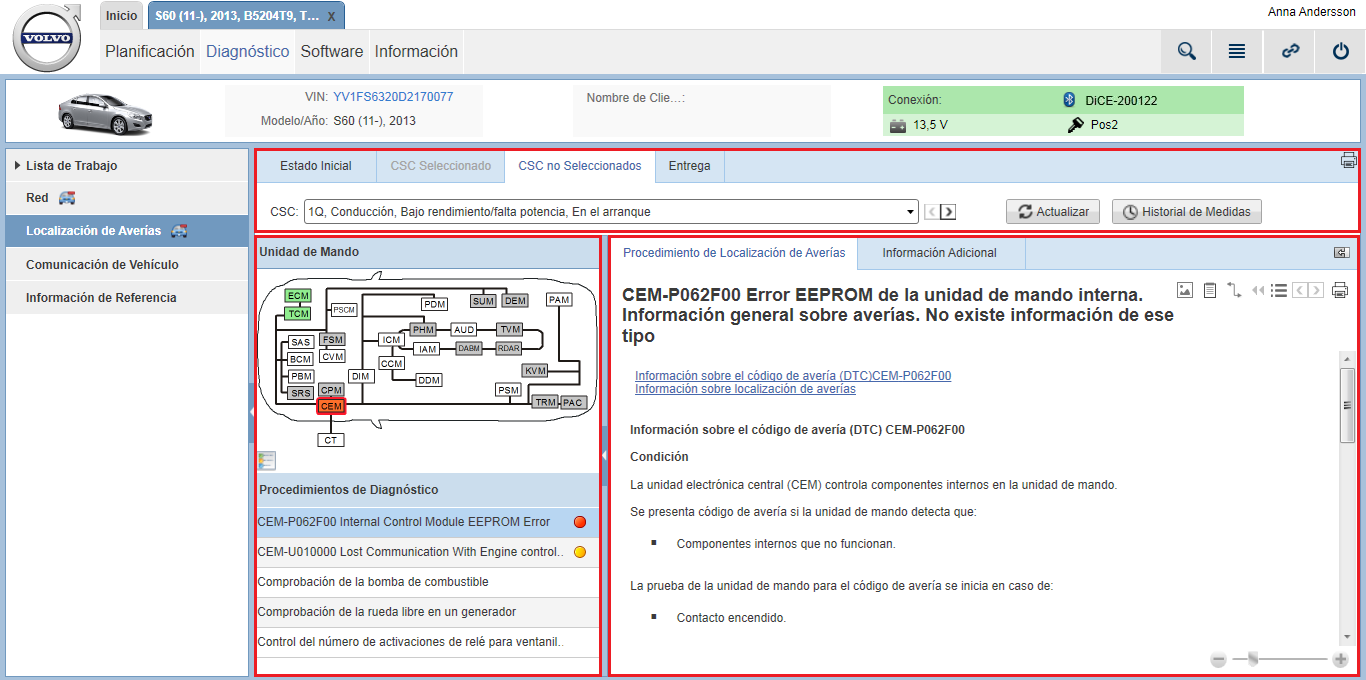Switch to the CSC no Seleccionados tab
Image resolution: width=1366 pixels, height=680 pixels.
tap(580, 166)
